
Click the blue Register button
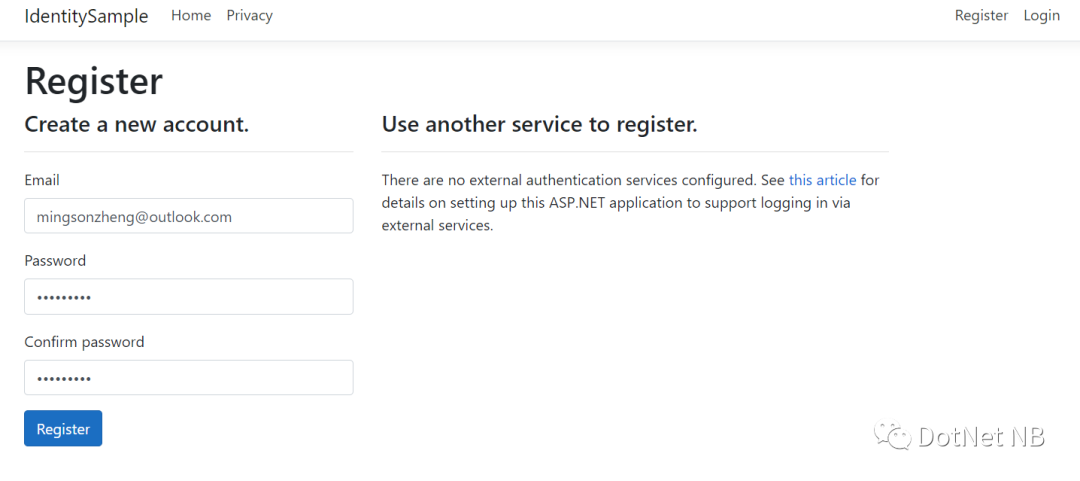(x=63, y=429)
